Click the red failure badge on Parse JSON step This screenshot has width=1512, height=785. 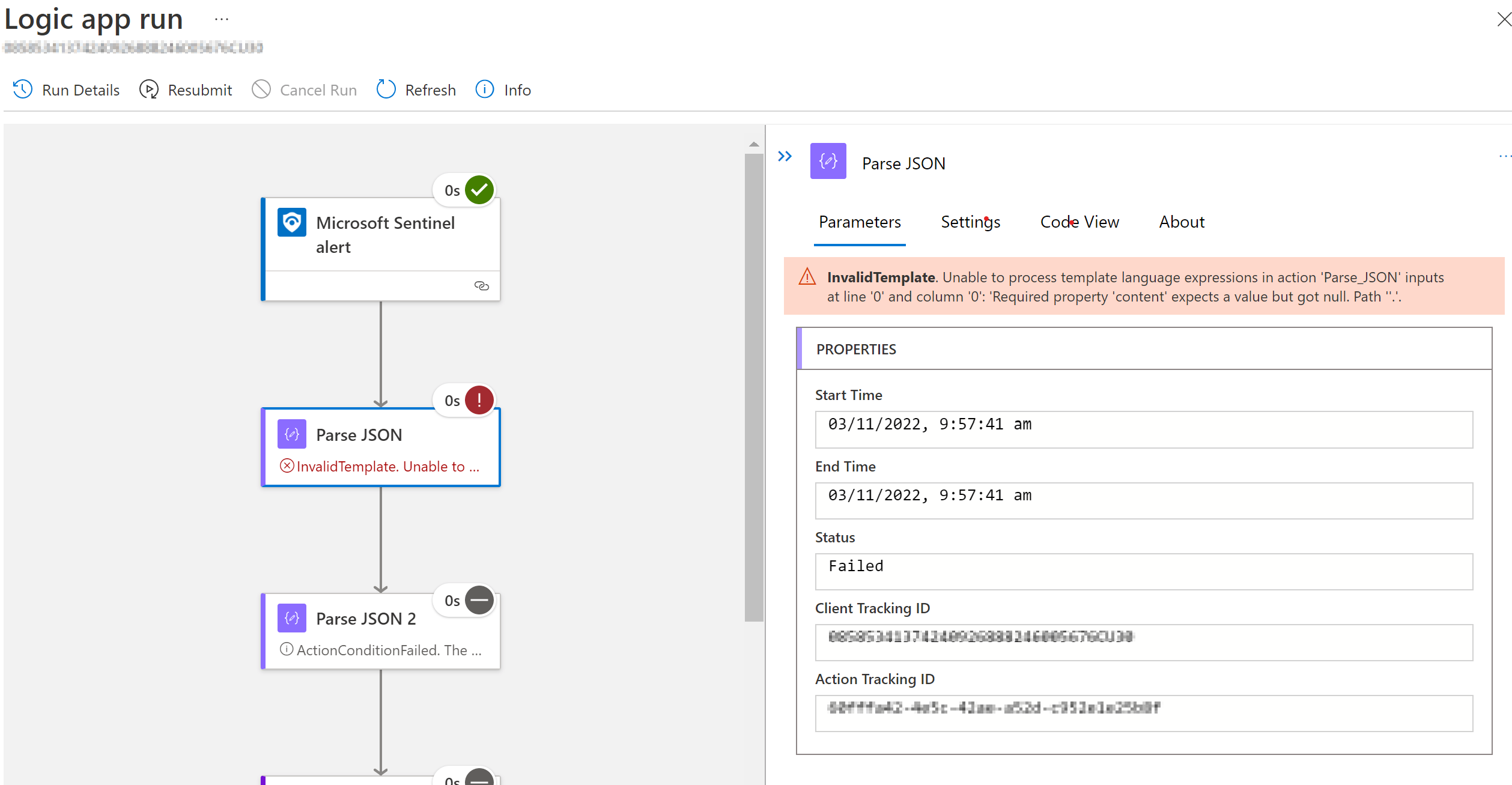(479, 399)
